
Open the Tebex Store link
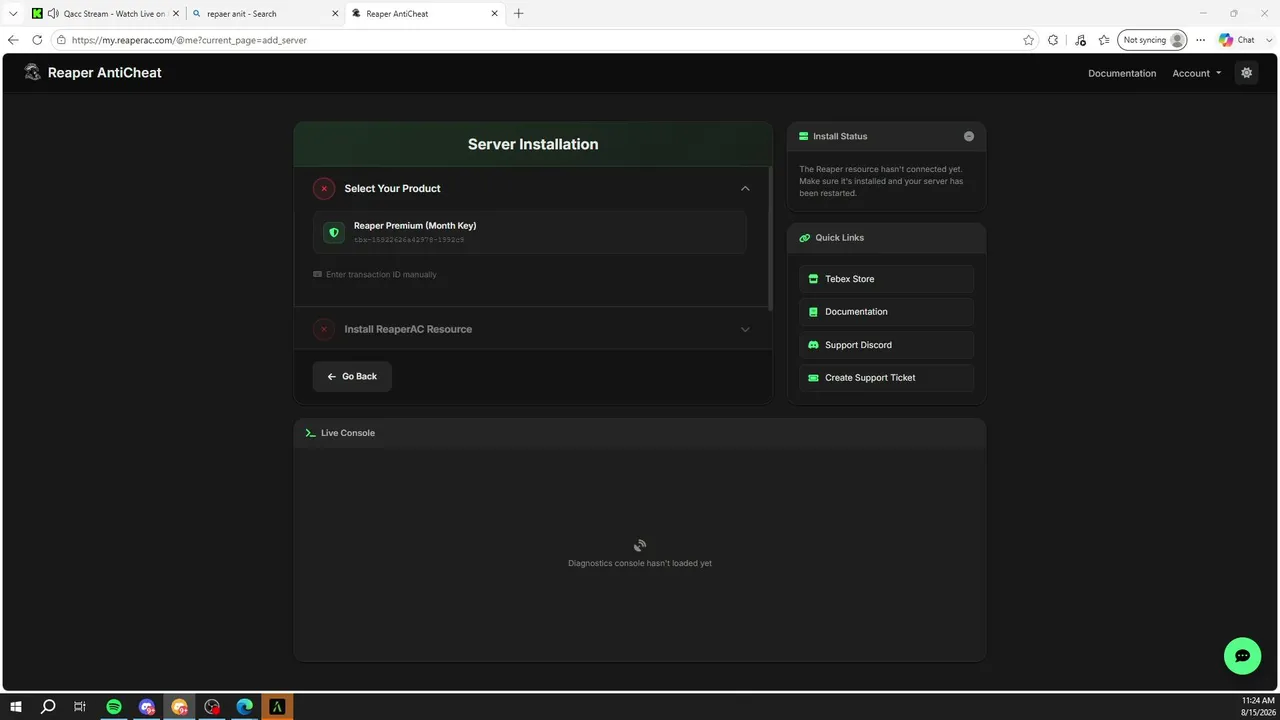(x=886, y=279)
